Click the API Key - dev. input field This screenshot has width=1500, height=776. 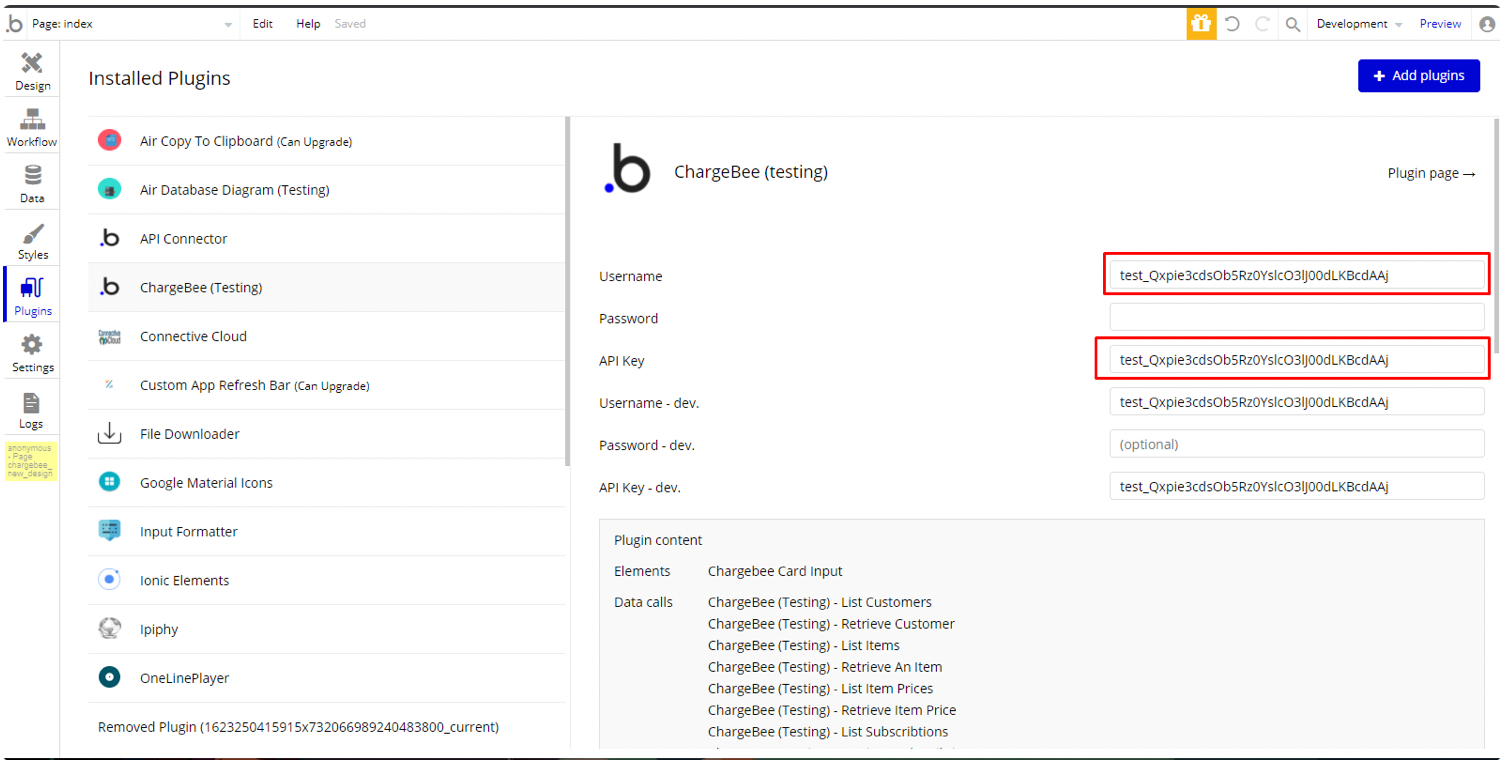tap(1297, 486)
